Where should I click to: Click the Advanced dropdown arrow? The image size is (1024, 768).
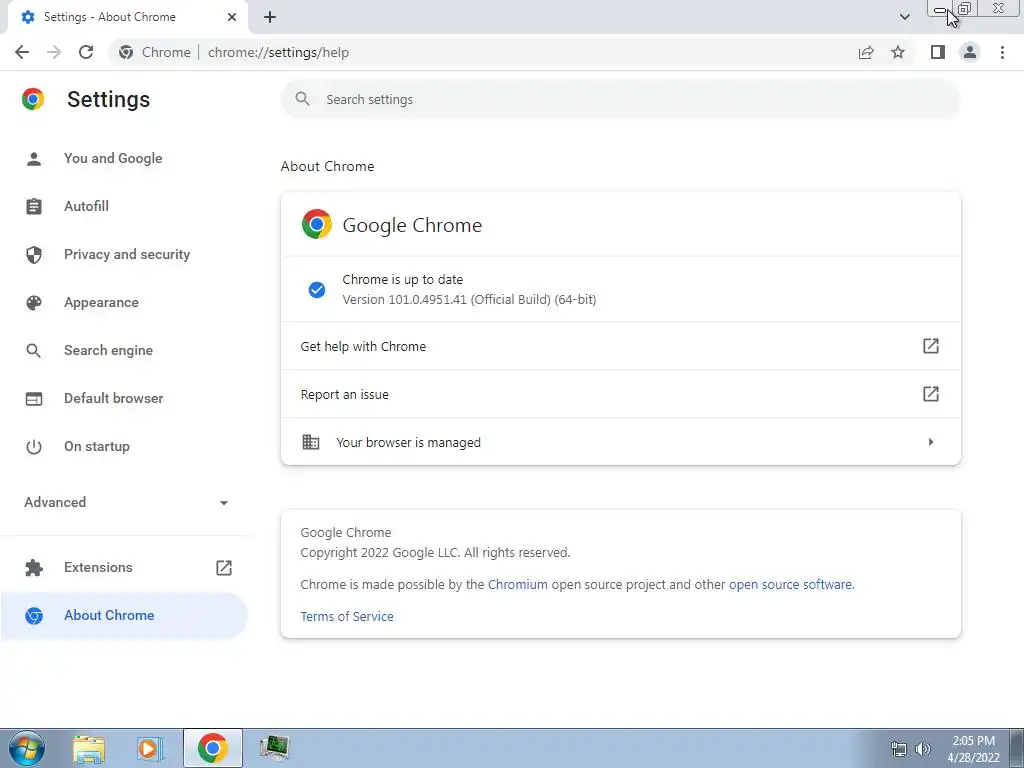click(224, 503)
